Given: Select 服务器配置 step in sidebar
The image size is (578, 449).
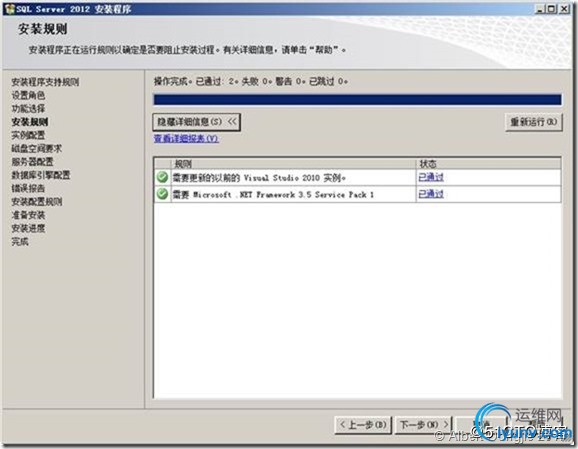Looking at the screenshot, I should (x=32, y=161).
